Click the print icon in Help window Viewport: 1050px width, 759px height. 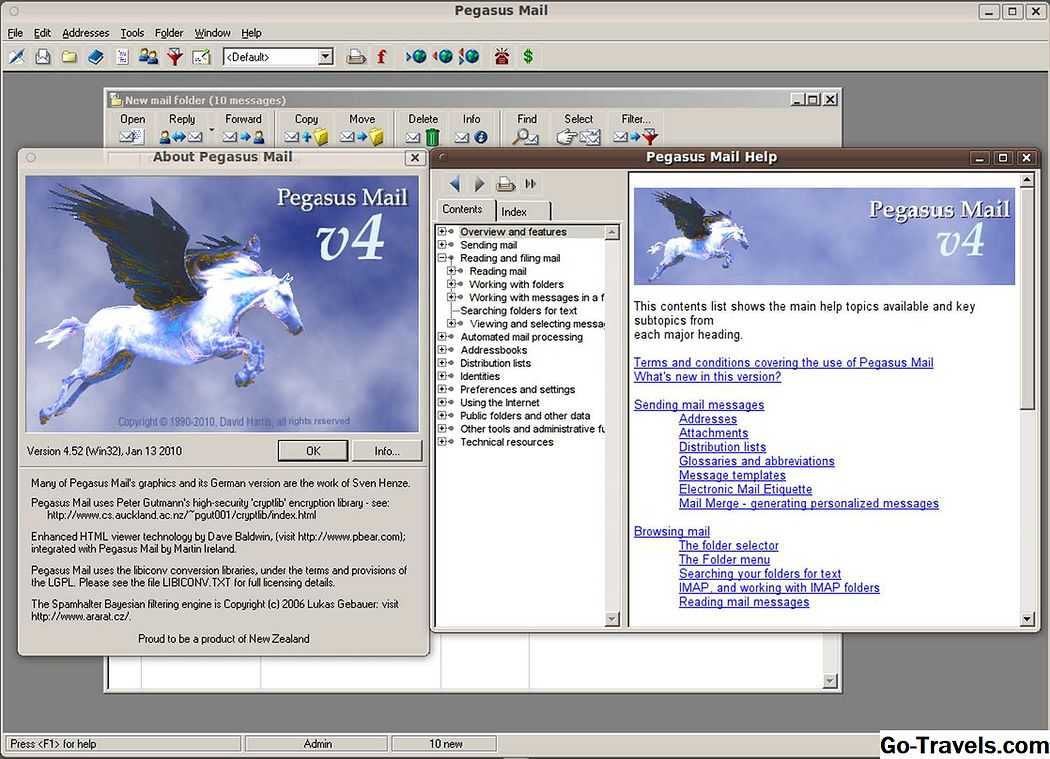tap(506, 184)
